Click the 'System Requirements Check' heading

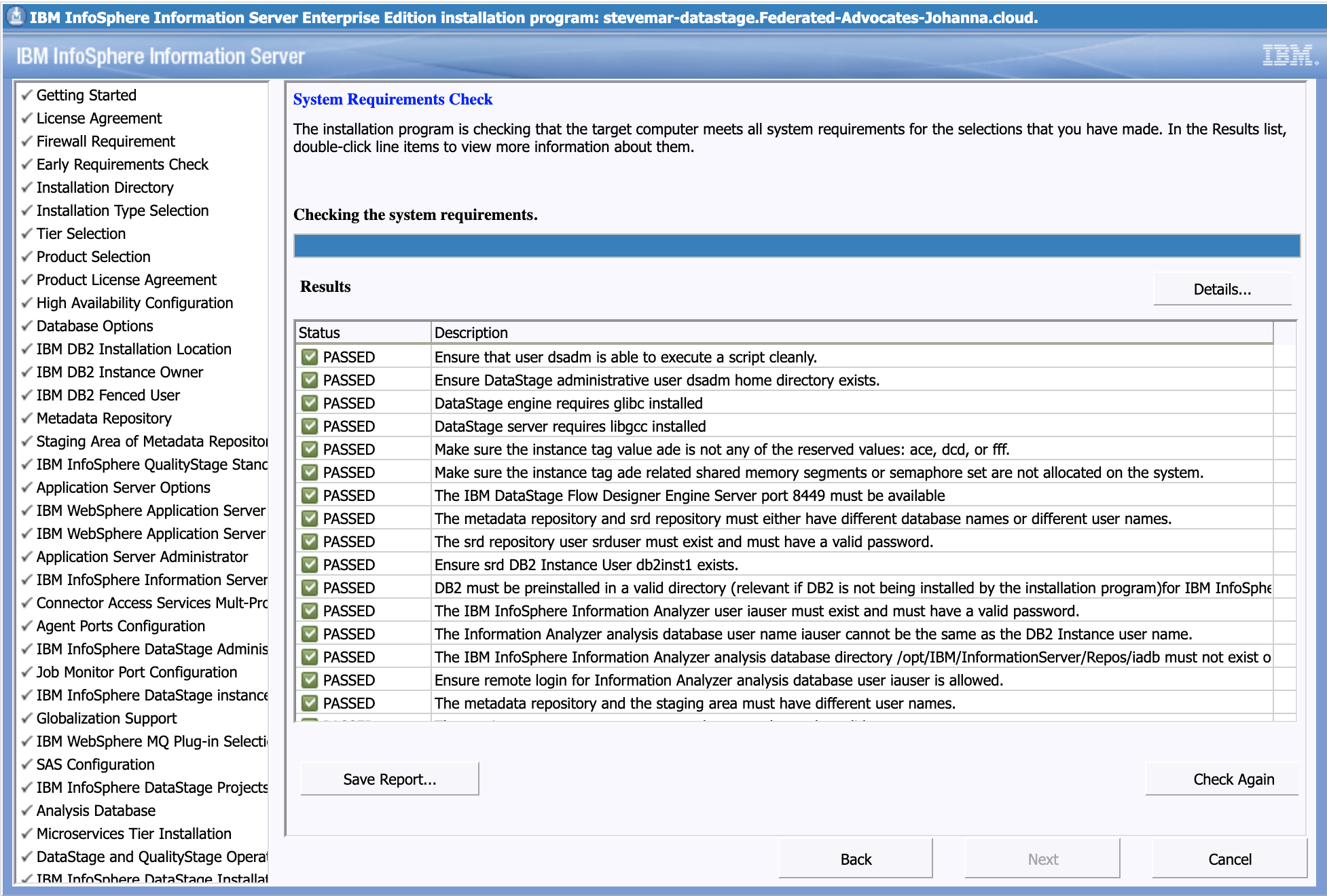pos(393,99)
